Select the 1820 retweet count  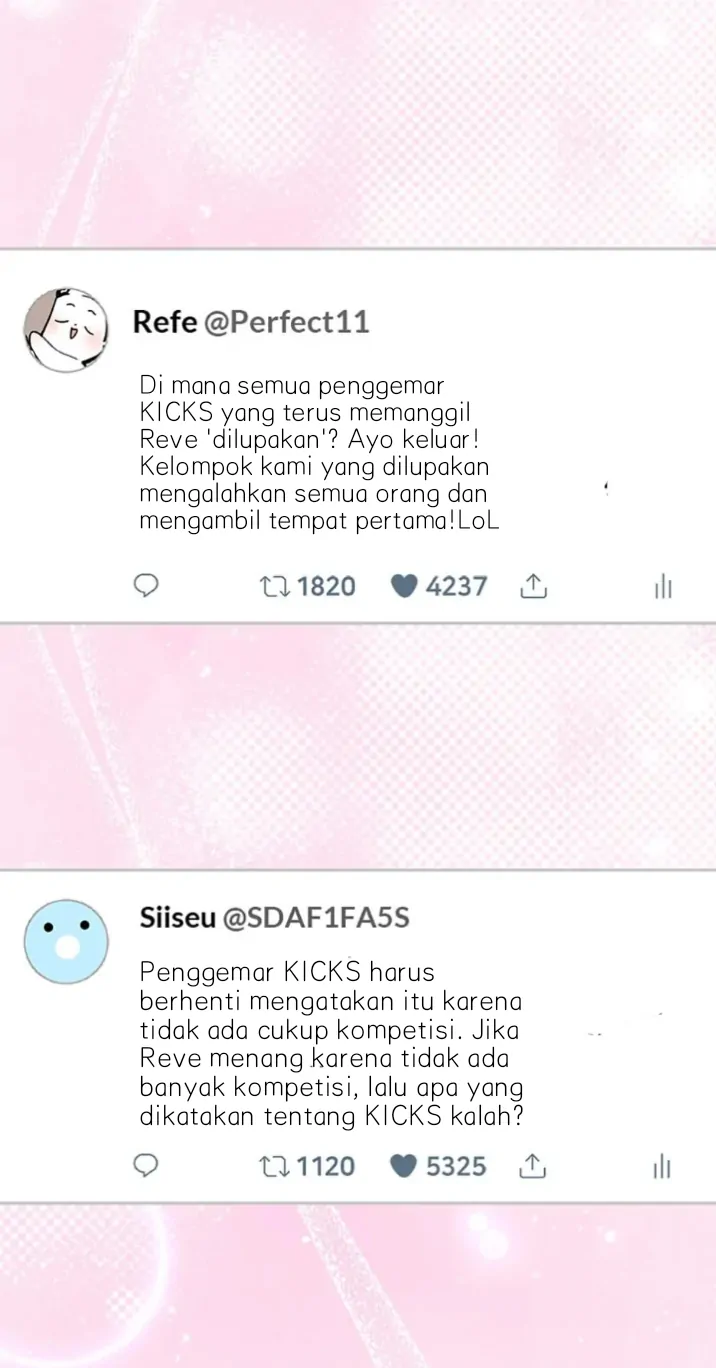pyautogui.click(x=326, y=586)
